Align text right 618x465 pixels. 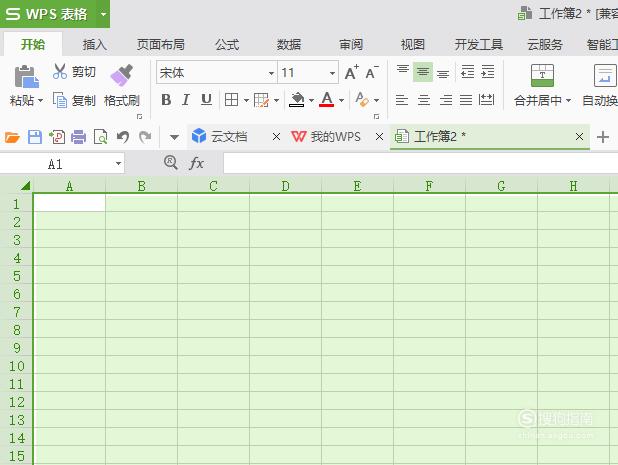(446, 100)
